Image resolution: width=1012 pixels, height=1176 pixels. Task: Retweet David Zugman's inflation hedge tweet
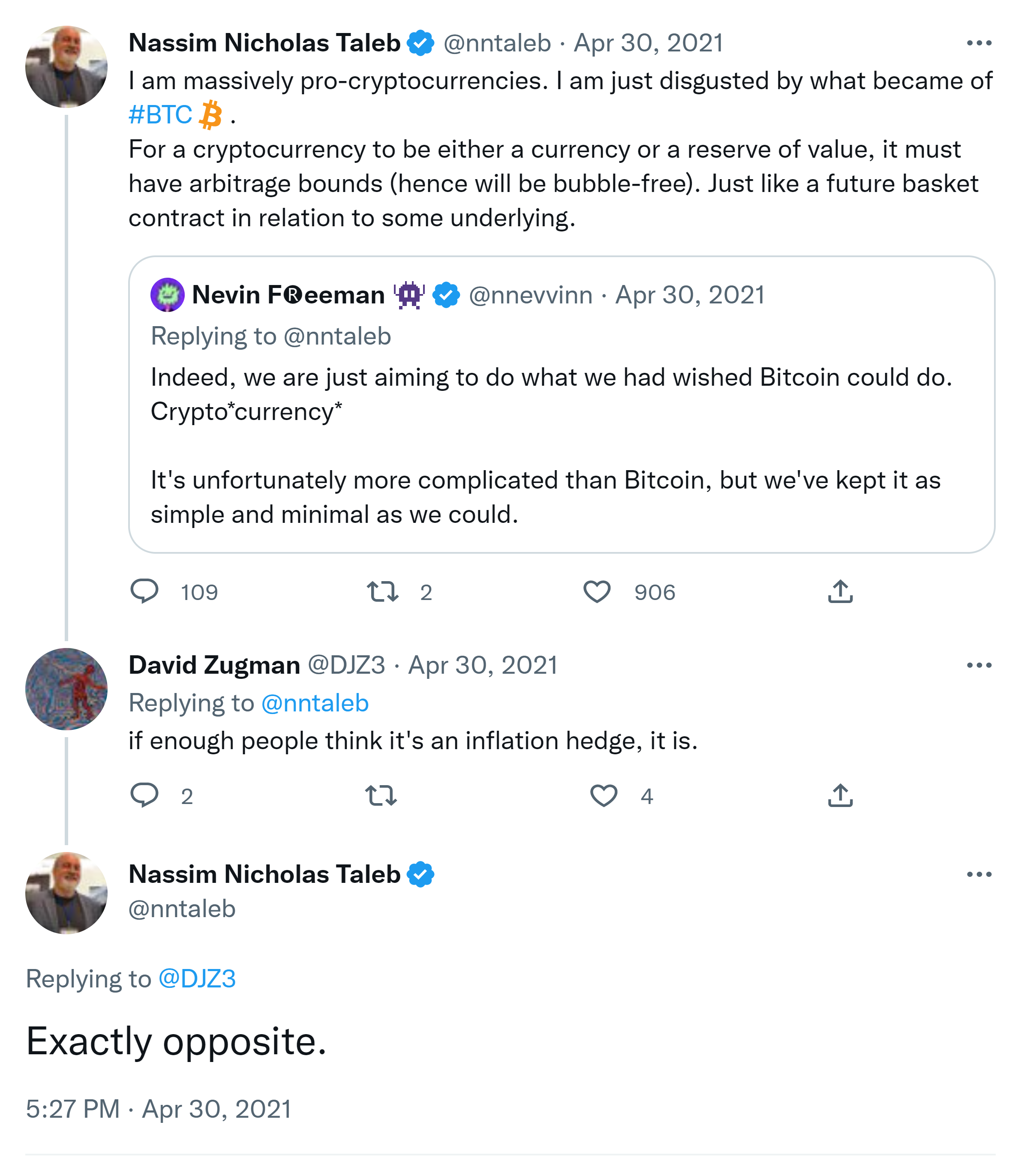pos(381,795)
